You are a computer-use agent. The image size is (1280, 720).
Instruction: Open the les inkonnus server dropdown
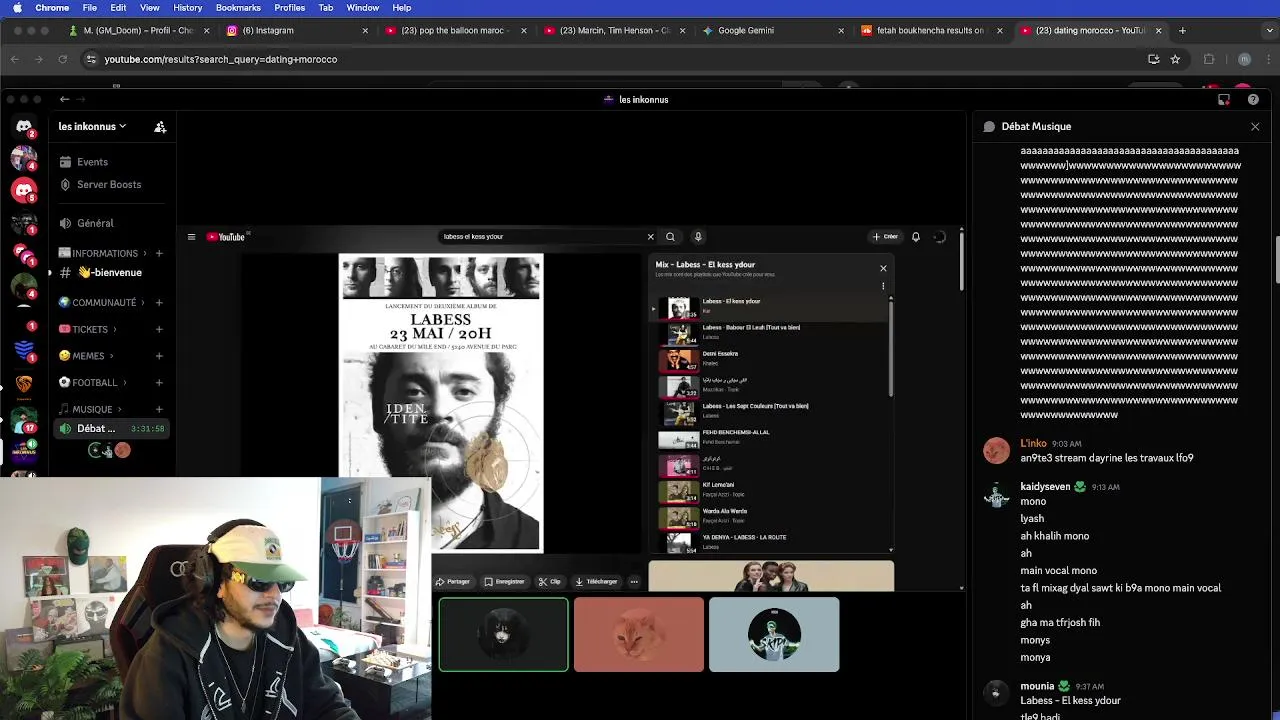pyautogui.click(x=92, y=126)
